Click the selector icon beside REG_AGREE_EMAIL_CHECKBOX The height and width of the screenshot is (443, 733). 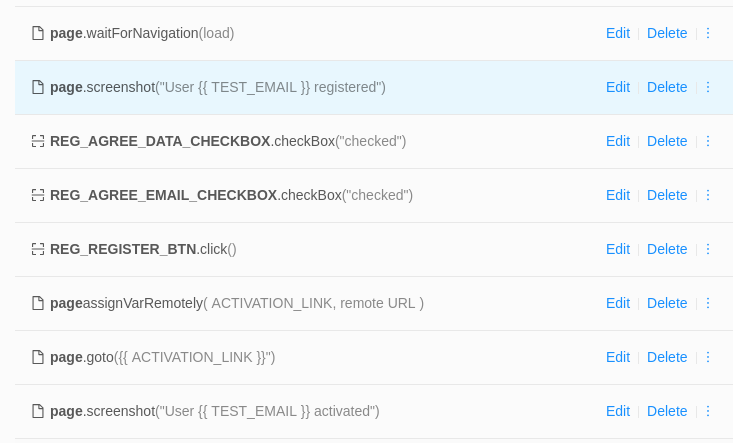(x=37, y=195)
